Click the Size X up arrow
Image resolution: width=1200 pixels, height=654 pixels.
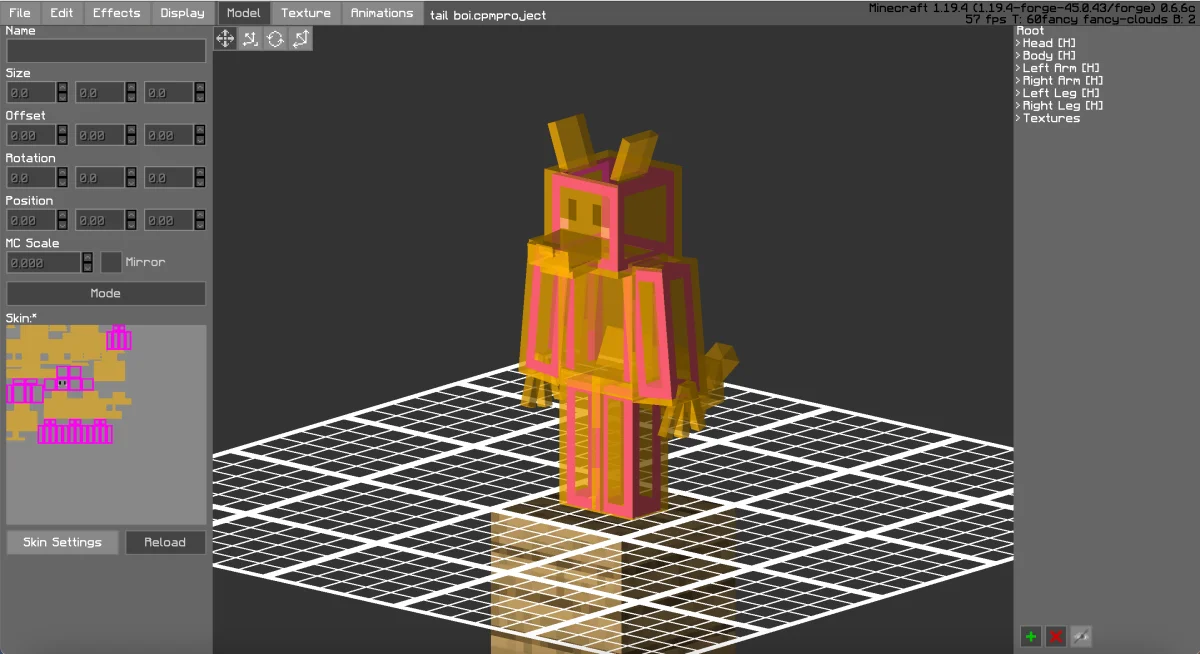[62, 87]
